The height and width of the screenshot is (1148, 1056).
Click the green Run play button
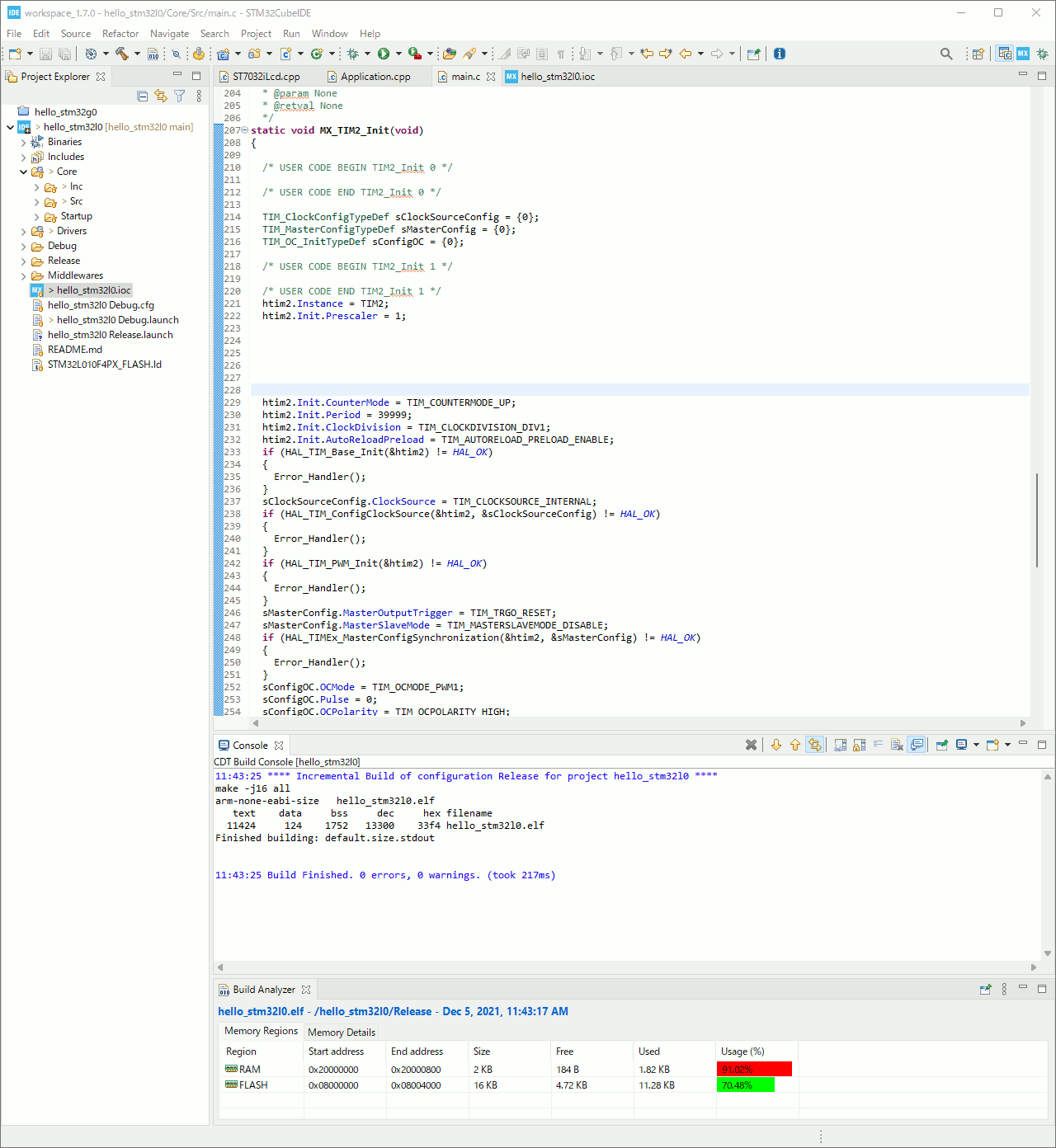coord(384,54)
